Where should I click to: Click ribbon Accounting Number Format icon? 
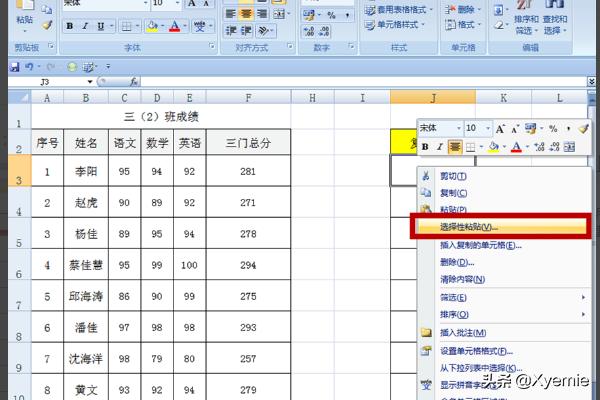pyautogui.click(x=309, y=15)
